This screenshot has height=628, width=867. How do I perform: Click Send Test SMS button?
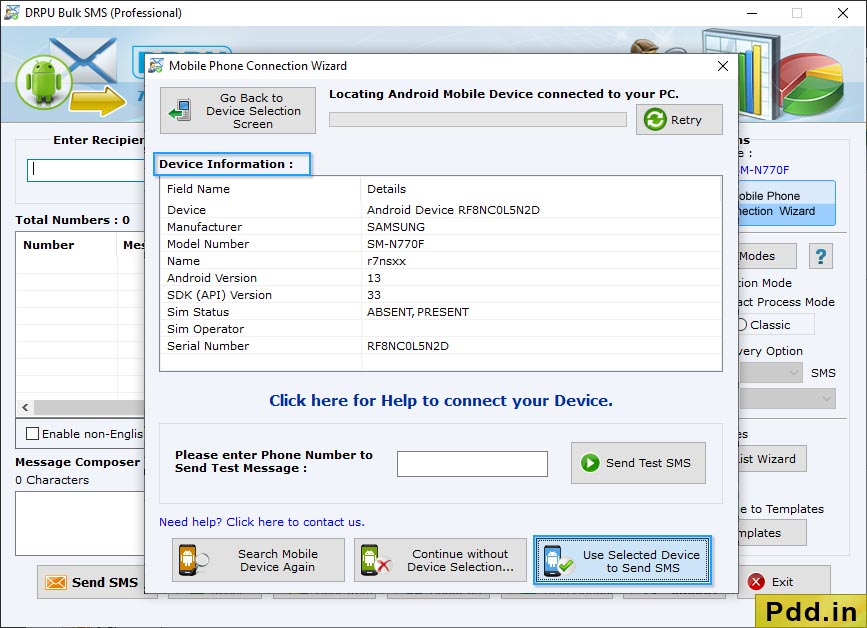[x=638, y=463]
